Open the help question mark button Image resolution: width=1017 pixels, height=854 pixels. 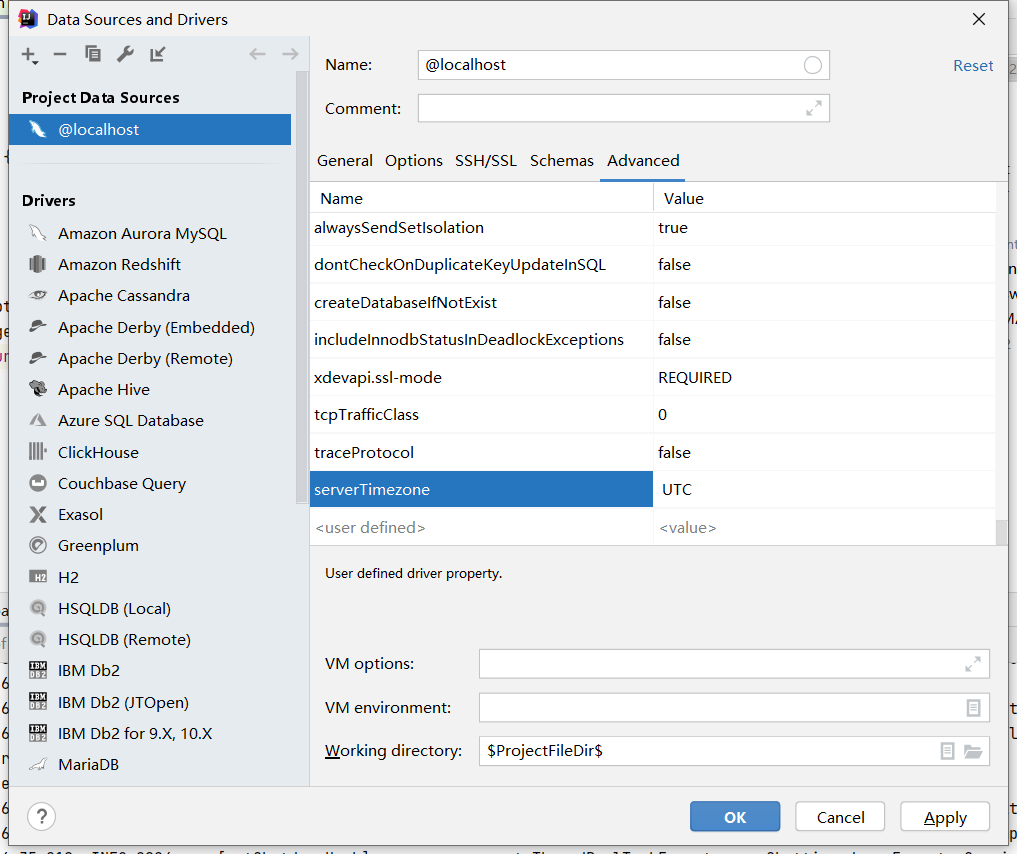(x=41, y=816)
